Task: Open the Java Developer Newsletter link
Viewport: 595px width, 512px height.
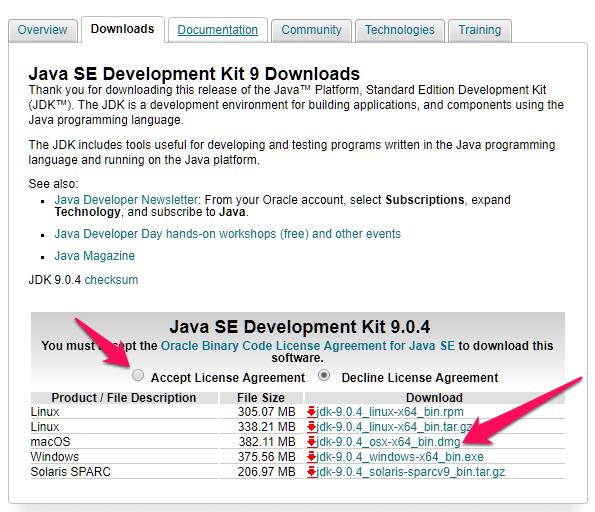Action: point(126,200)
